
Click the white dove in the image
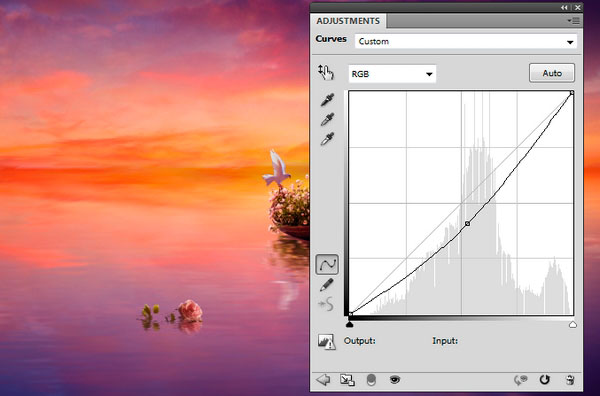pyautogui.click(x=277, y=168)
